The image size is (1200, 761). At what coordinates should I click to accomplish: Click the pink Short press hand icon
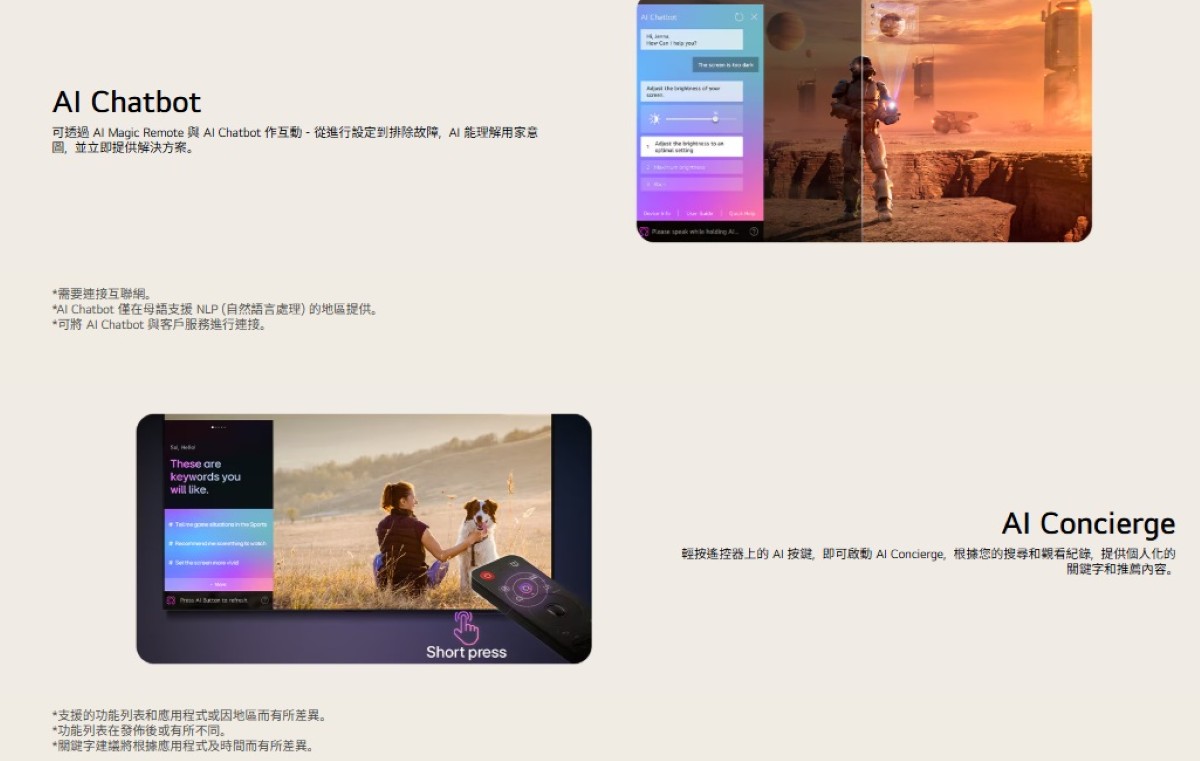(x=466, y=627)
